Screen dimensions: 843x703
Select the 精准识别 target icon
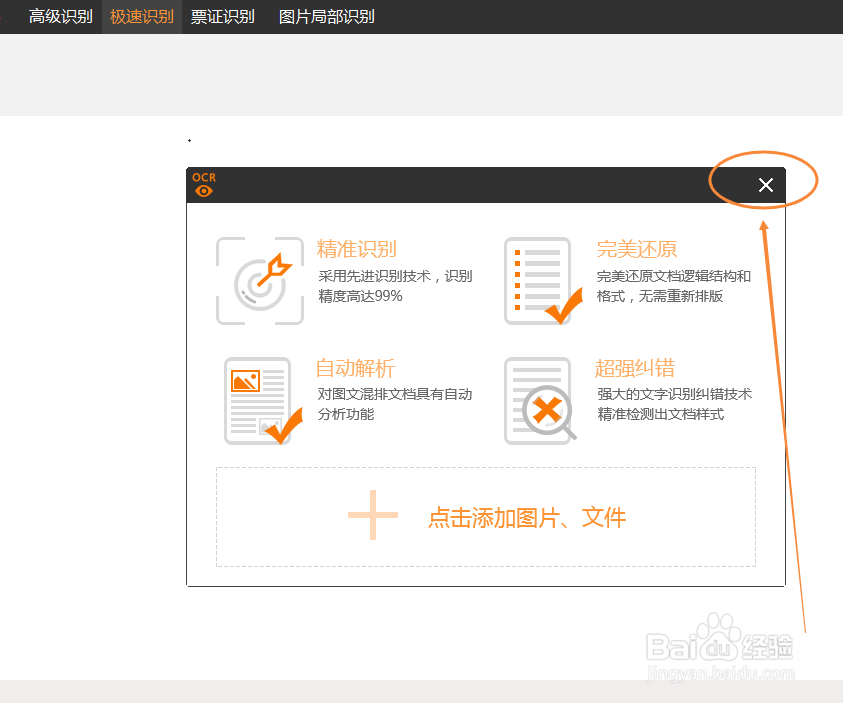pyautogui.click(x=260, y=281)
